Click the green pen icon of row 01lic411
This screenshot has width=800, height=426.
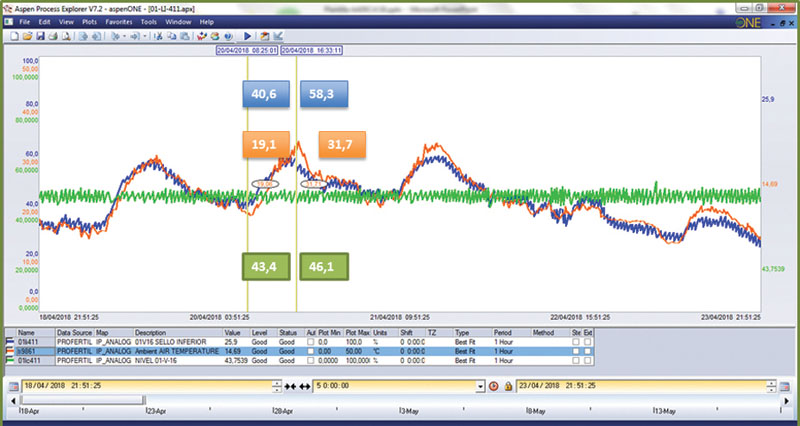click(x=10, y=360)
